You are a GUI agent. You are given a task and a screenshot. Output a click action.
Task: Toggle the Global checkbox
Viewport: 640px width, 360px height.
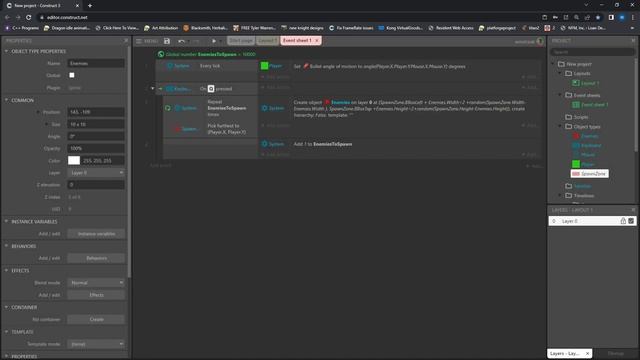[72, 75]
